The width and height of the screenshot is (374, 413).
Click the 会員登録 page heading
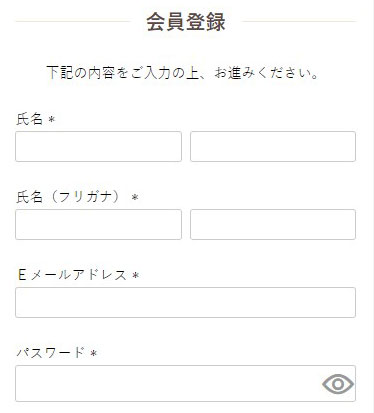[x=186, y=22]
